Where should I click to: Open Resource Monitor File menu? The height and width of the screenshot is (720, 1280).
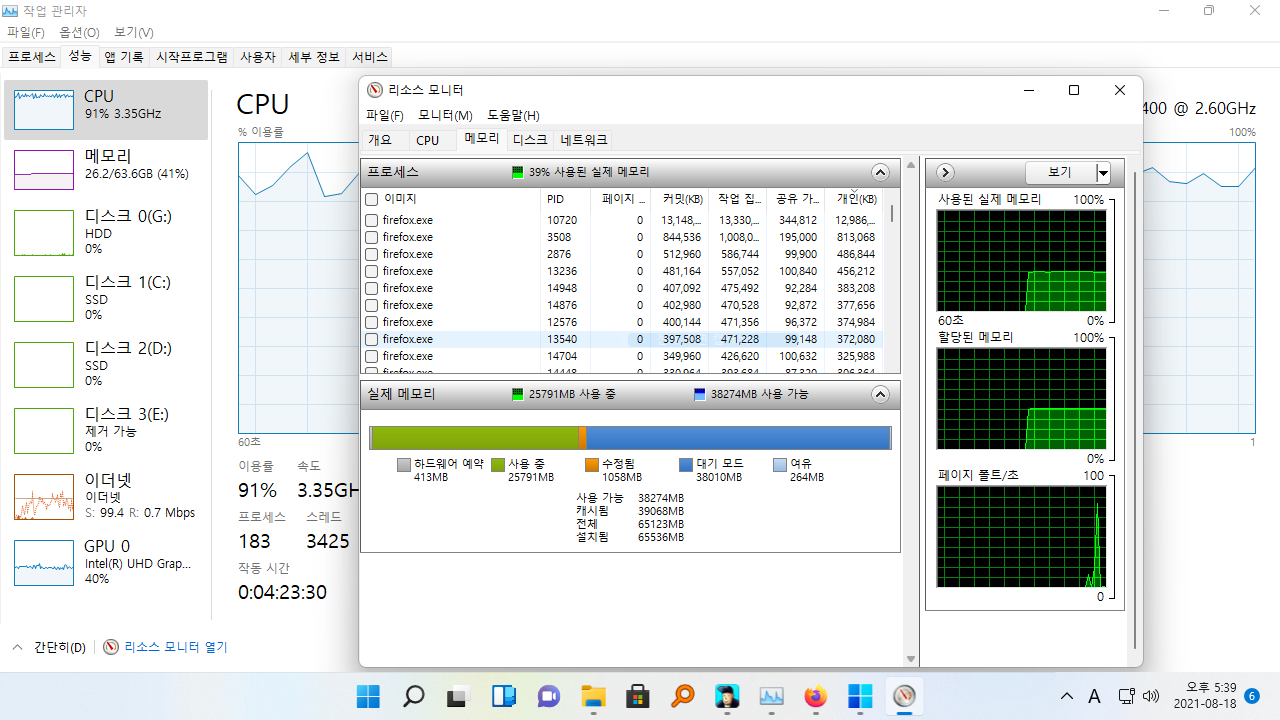(x=385, y=115)
